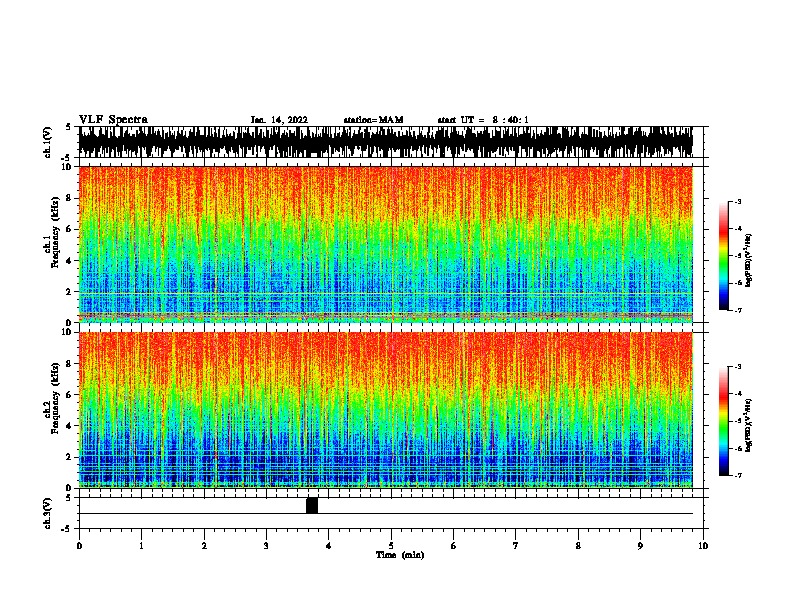Click the time axis tick label '10'
The width and height of the screenshot is (792, 612).
[x=703, y=546]
